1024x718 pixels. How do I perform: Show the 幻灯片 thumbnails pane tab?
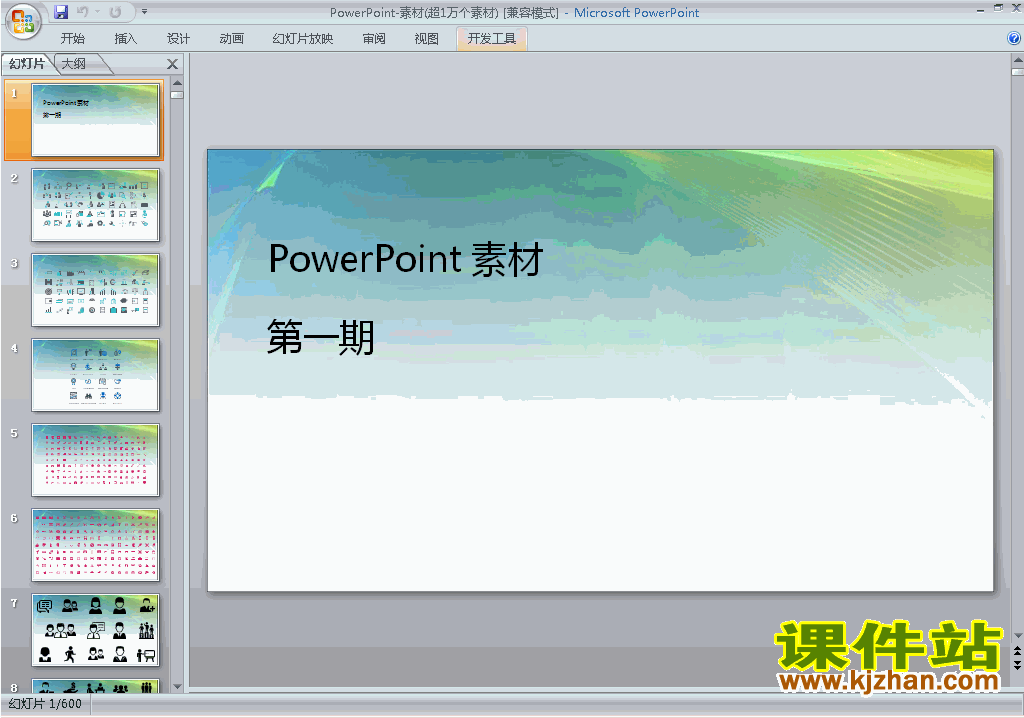coord(27,64)
